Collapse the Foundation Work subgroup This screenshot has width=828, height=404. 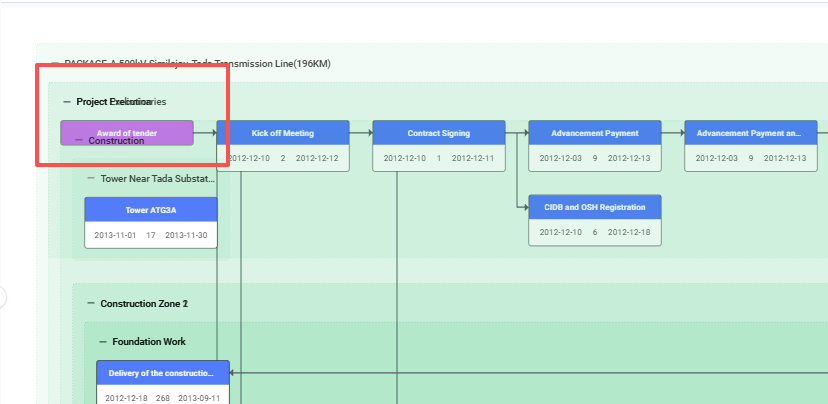tap(103, 342)
